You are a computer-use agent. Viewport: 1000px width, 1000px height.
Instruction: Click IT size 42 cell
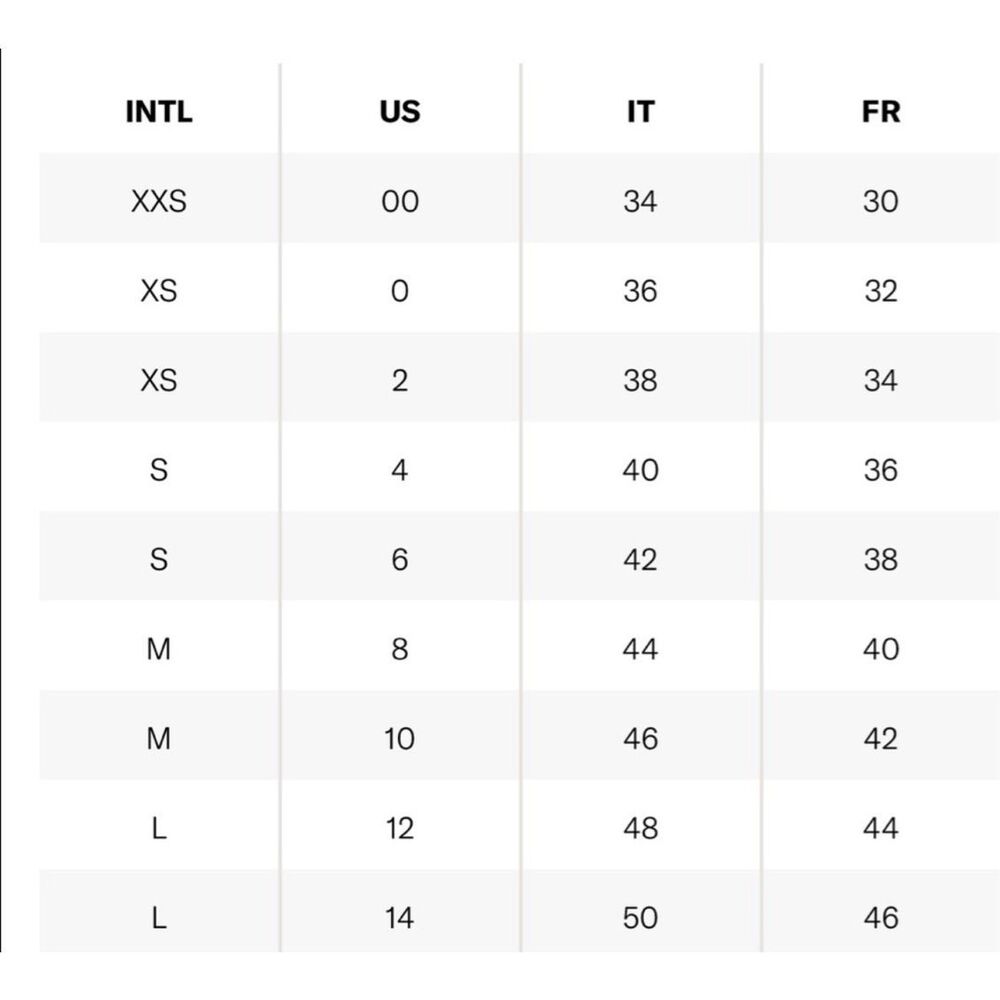tap(640, 559)
